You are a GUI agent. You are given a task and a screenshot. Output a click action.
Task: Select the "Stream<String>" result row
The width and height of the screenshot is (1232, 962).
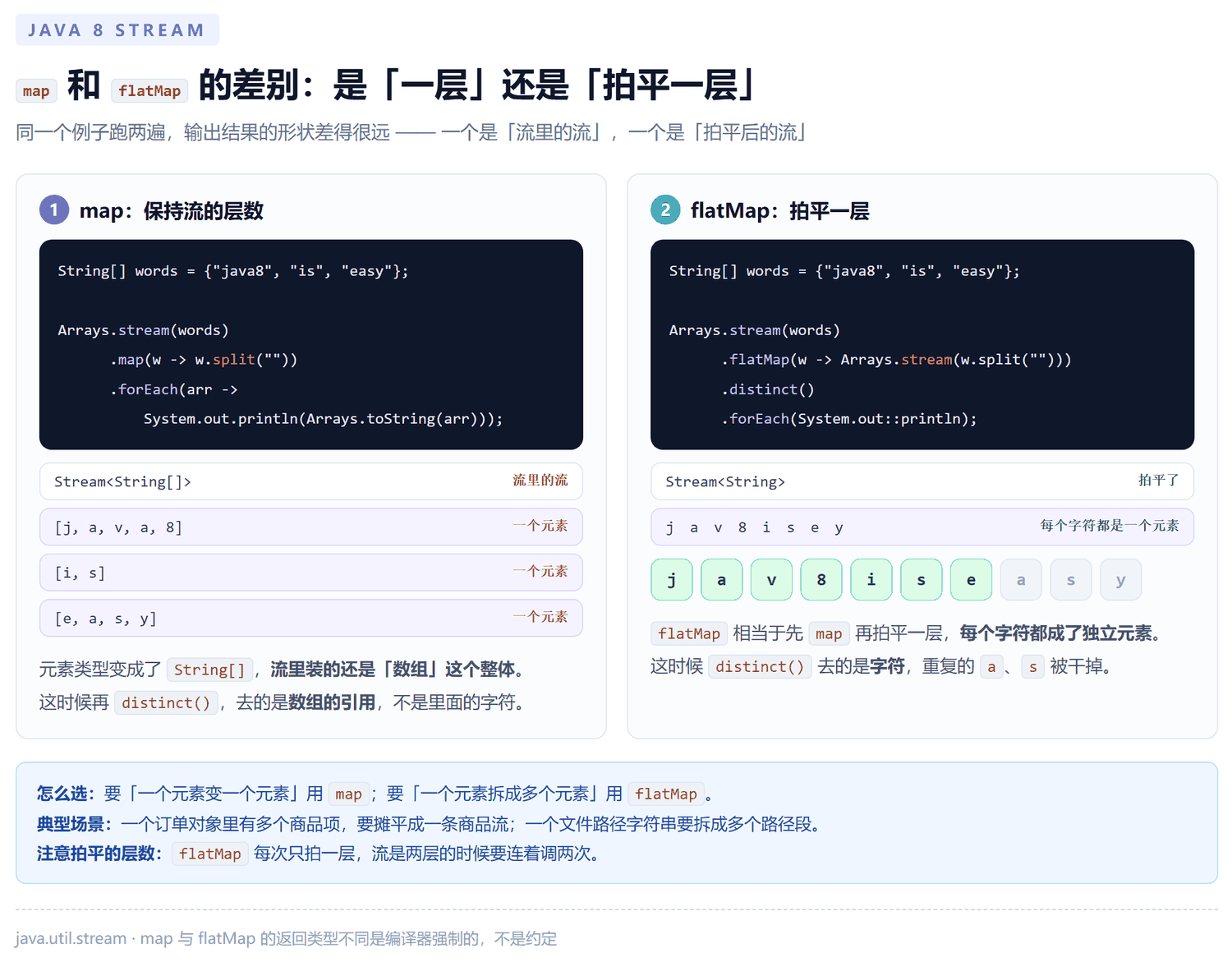click(922, 481)
